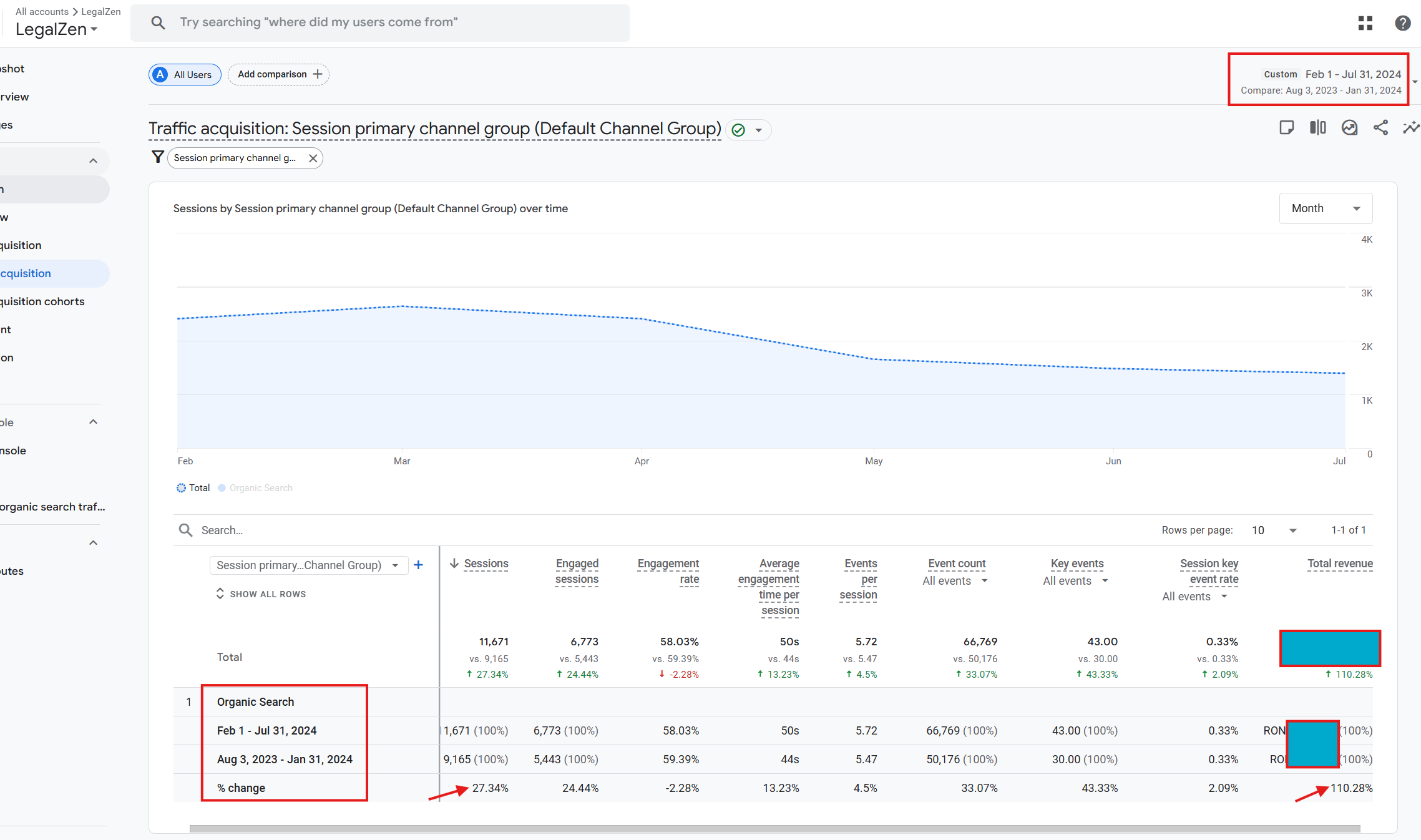Click the 1-1 of 1 pagination text
The image size is (1421, 840).
[1349, 530]
